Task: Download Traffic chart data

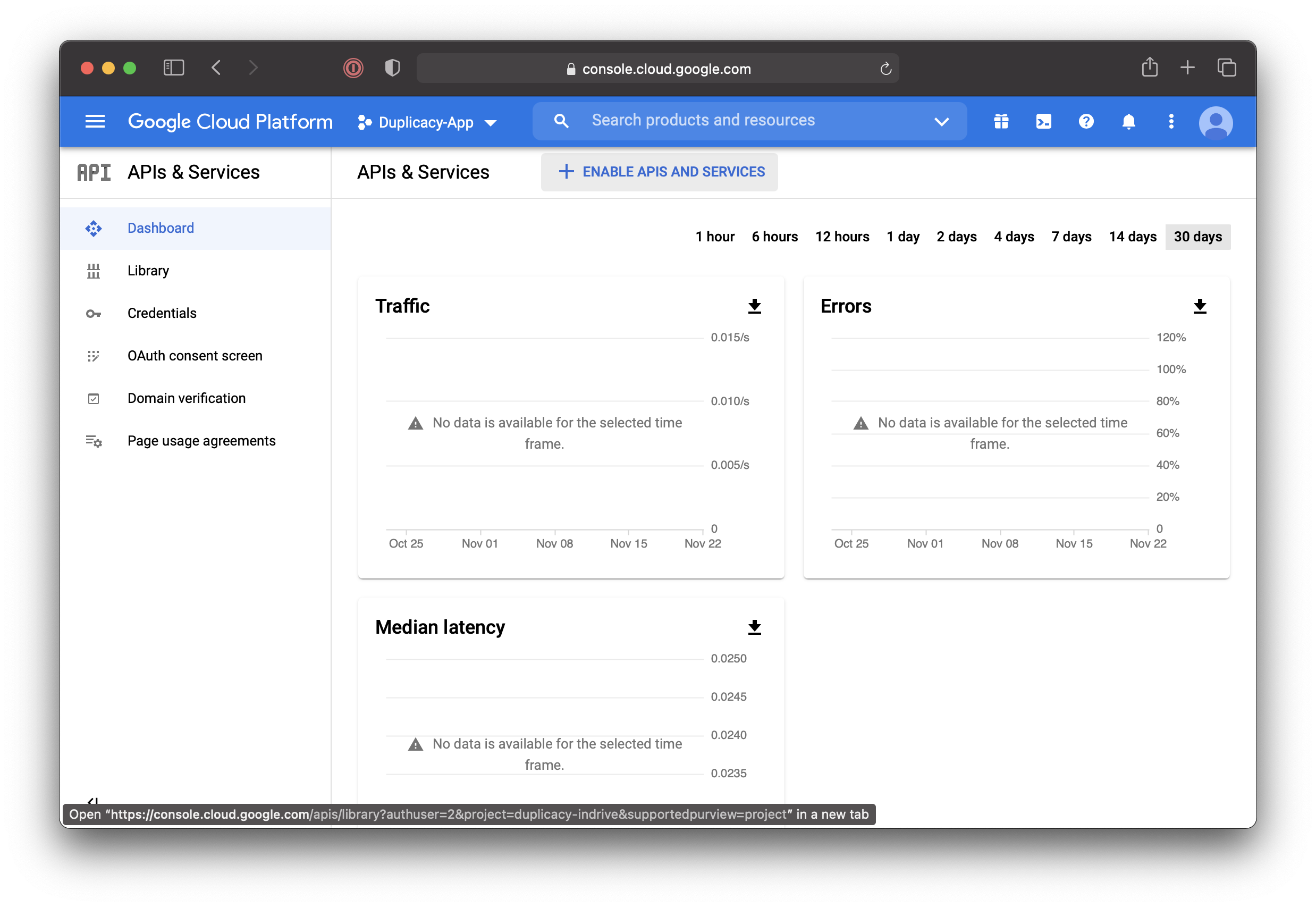Action: click(x=754, y=306)
